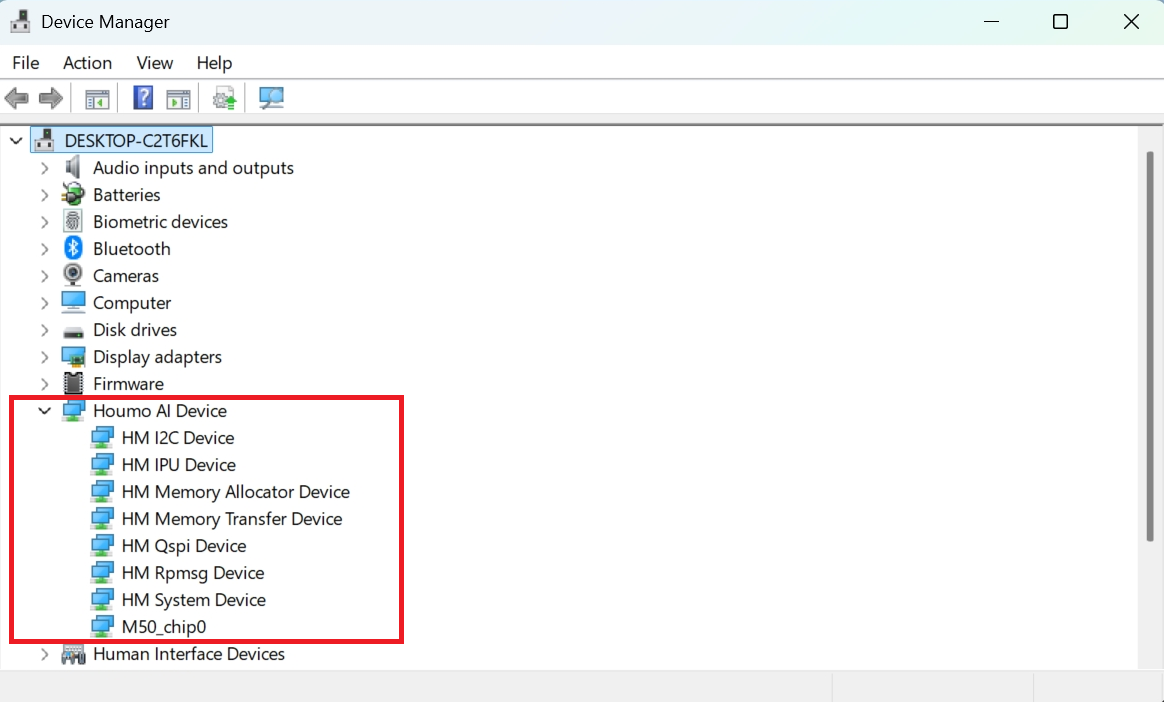Select HM System Device entry

pos(194,600)
